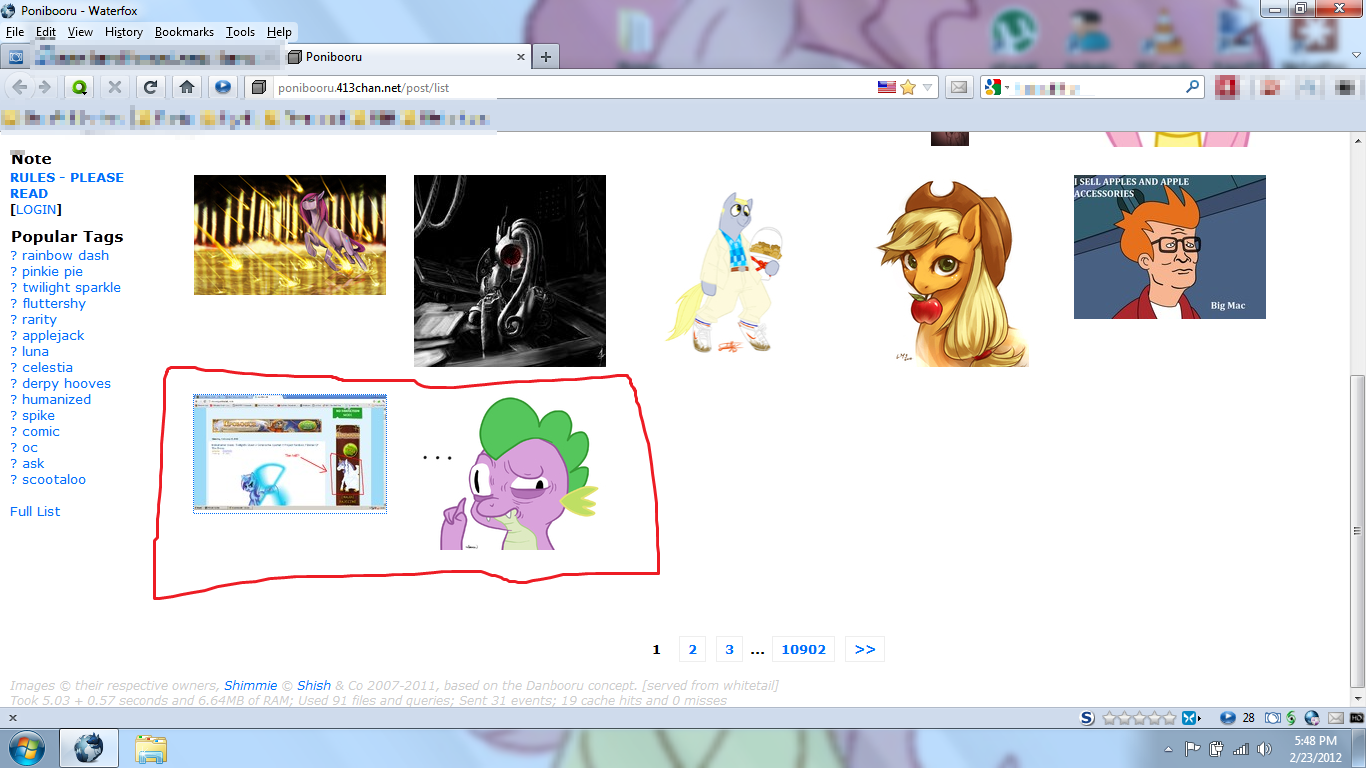
Task: Select the derpy hooves tag
Action: coord(67,383)
